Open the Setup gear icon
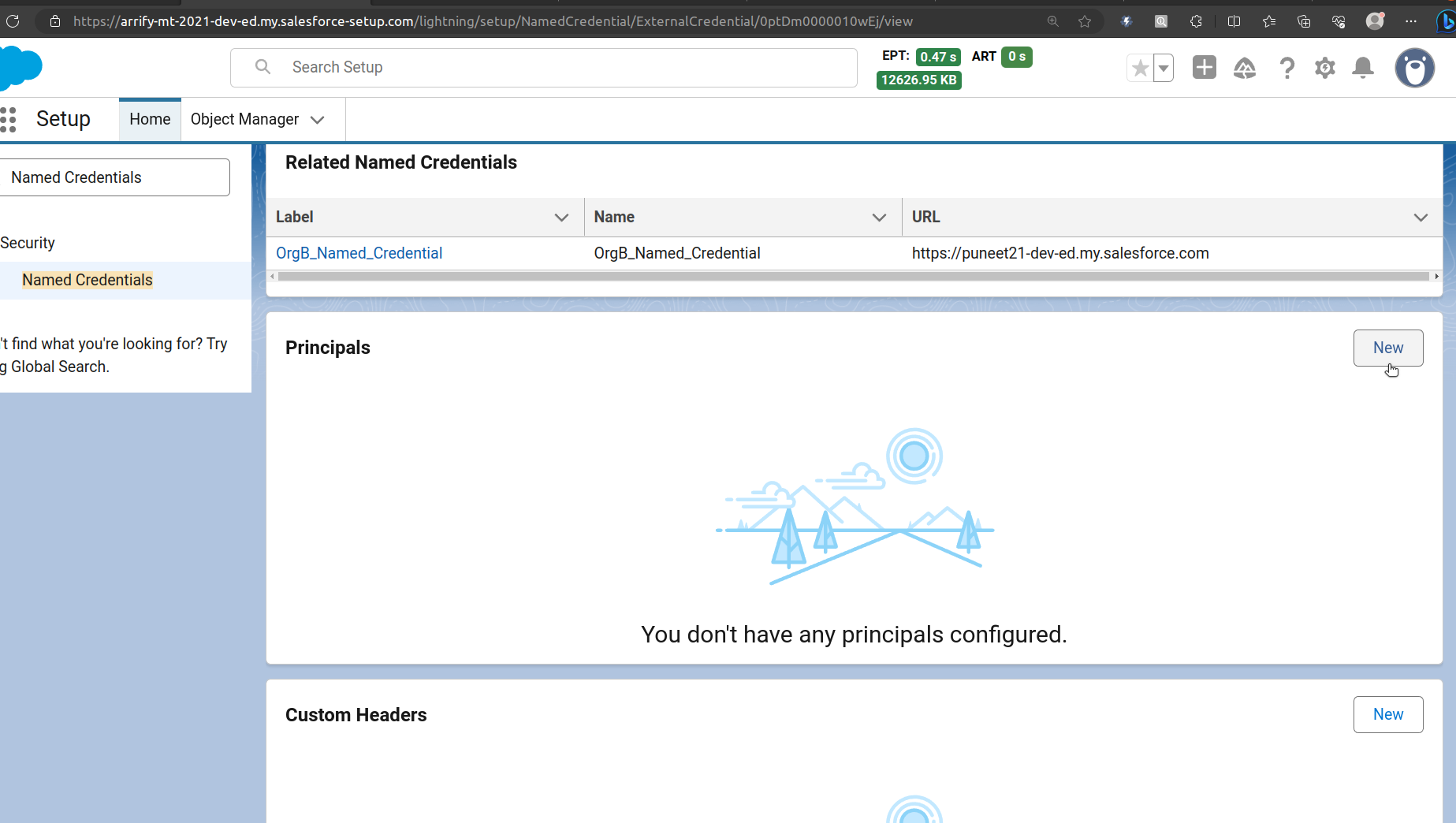This screenshot has width=1456, height=823. tap(1325, 68)
